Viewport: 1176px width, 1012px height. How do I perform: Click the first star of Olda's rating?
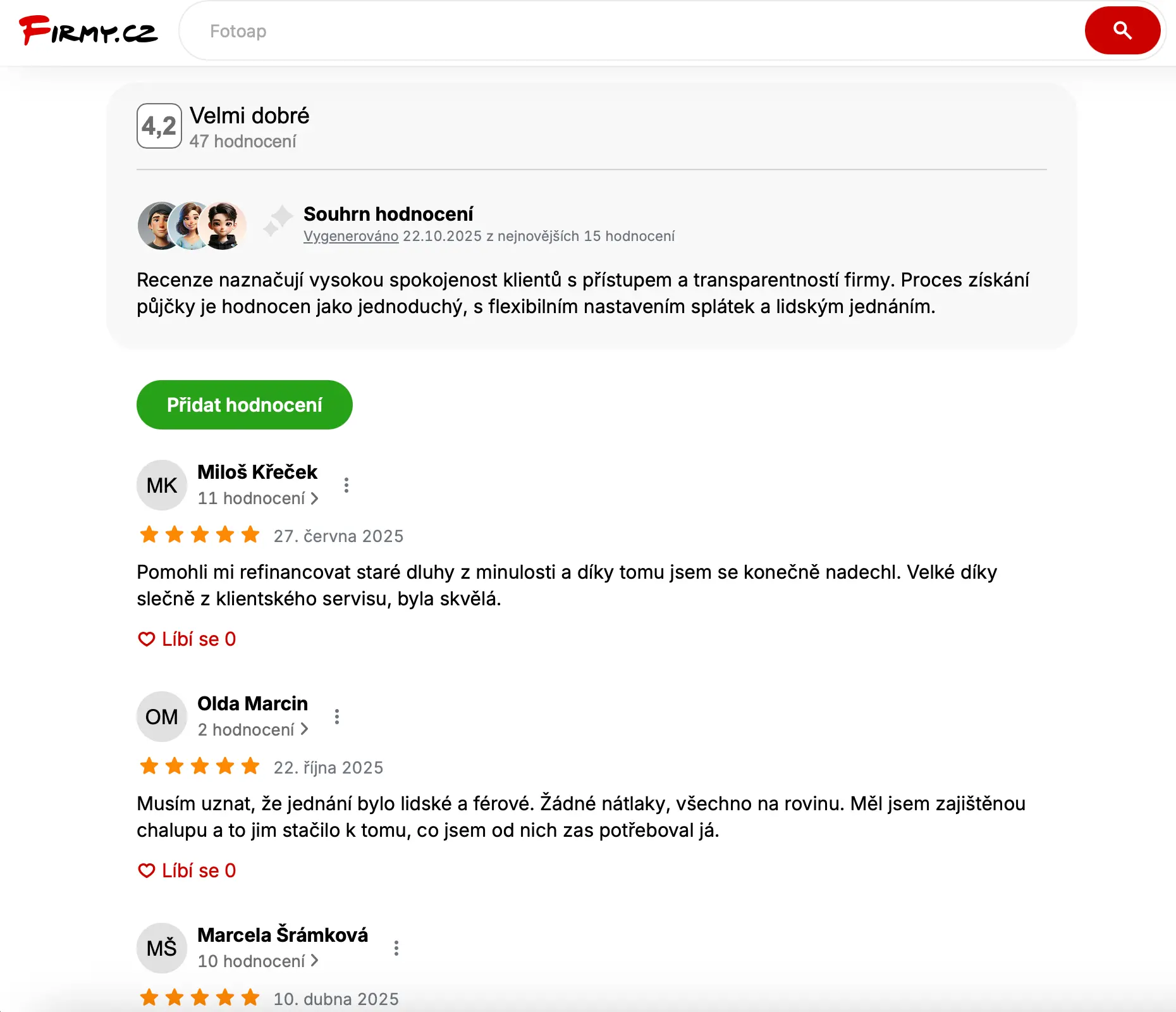click(149, 767)
